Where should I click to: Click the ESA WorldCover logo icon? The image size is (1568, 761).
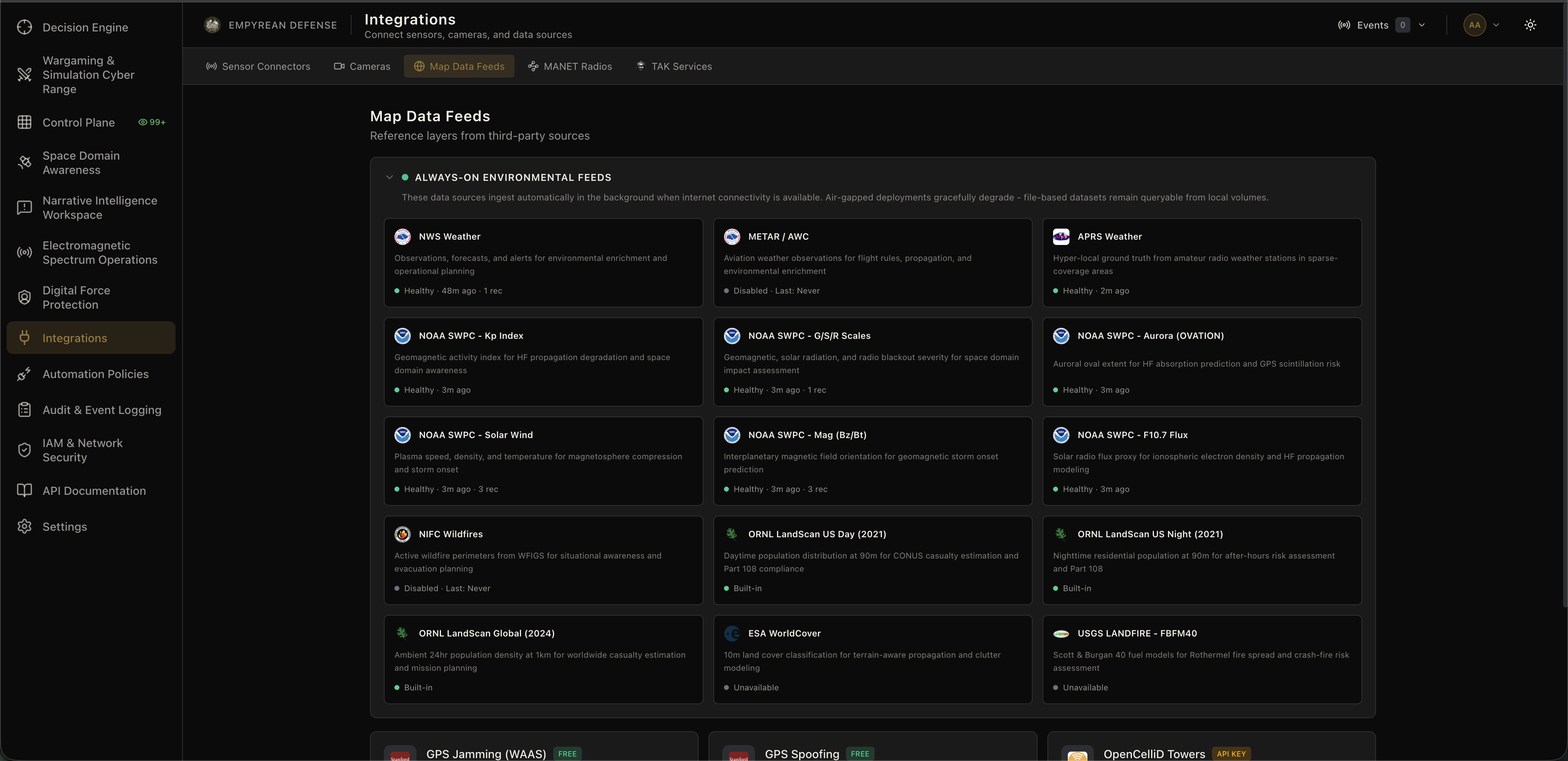coord(732,634)
